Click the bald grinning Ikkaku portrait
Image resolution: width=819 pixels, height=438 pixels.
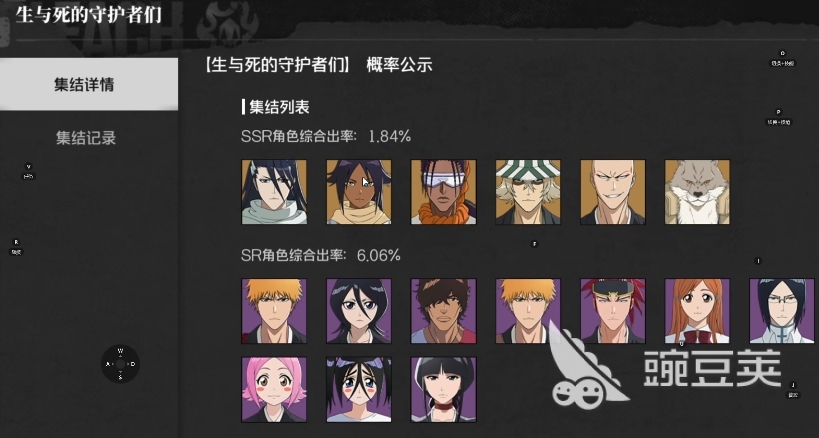(613, 192)
